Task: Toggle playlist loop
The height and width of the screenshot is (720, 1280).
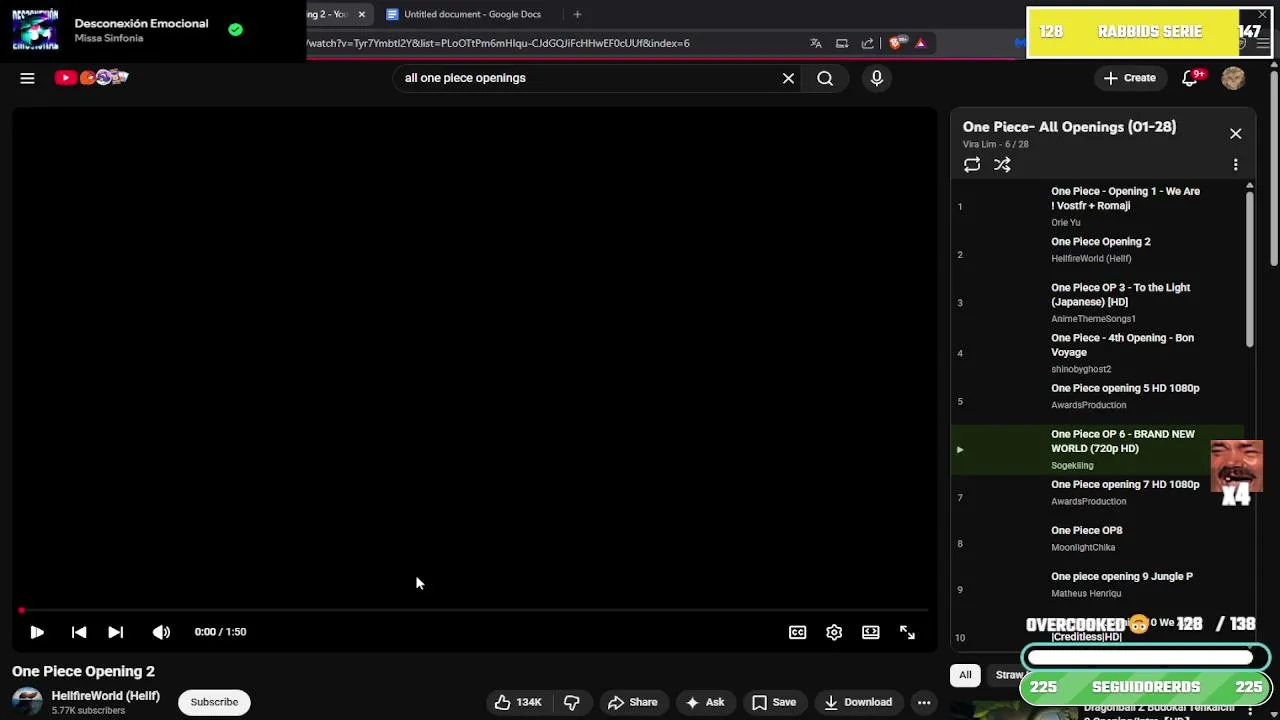Action: [x=972, y=165]
